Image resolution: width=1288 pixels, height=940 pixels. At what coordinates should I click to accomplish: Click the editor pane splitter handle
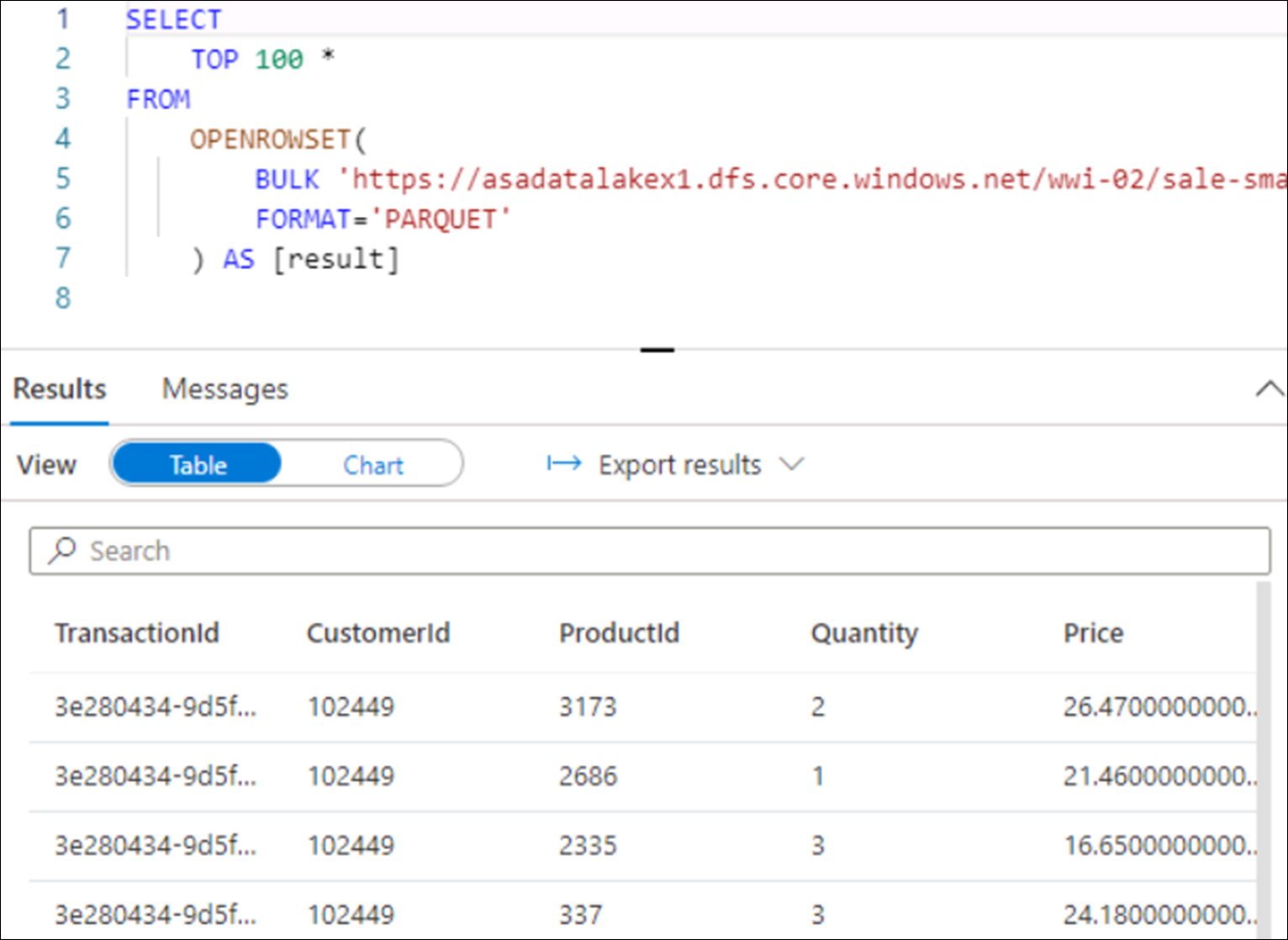pos(657,350)
